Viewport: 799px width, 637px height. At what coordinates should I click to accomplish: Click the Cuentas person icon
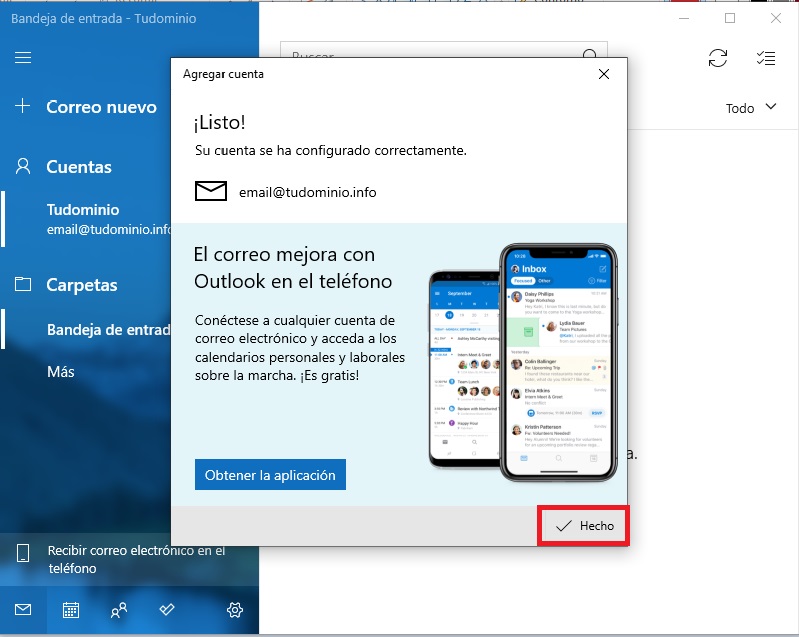23,166
